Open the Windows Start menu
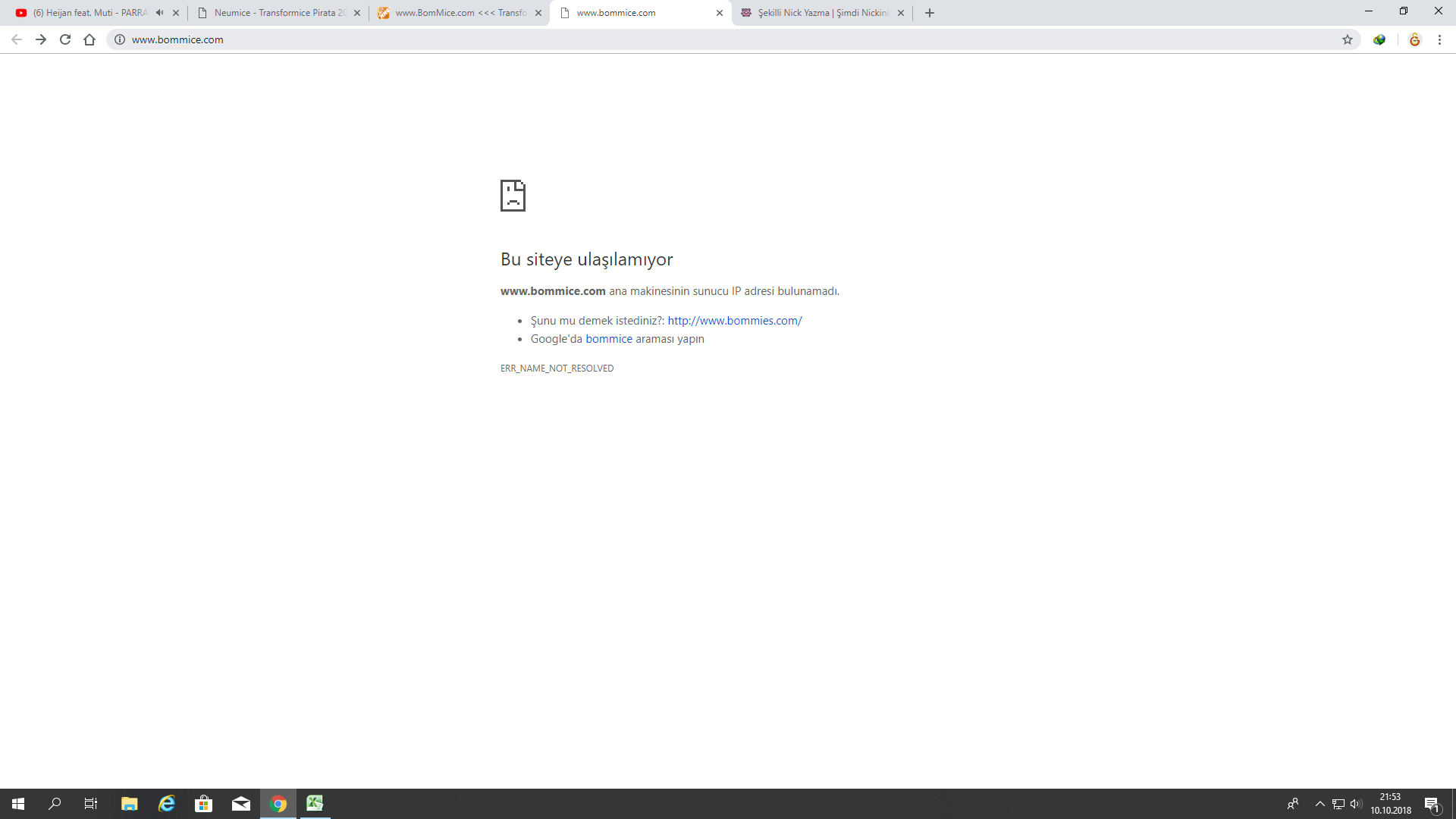This screenshot has width=1456, height=819. click(18, 804)
